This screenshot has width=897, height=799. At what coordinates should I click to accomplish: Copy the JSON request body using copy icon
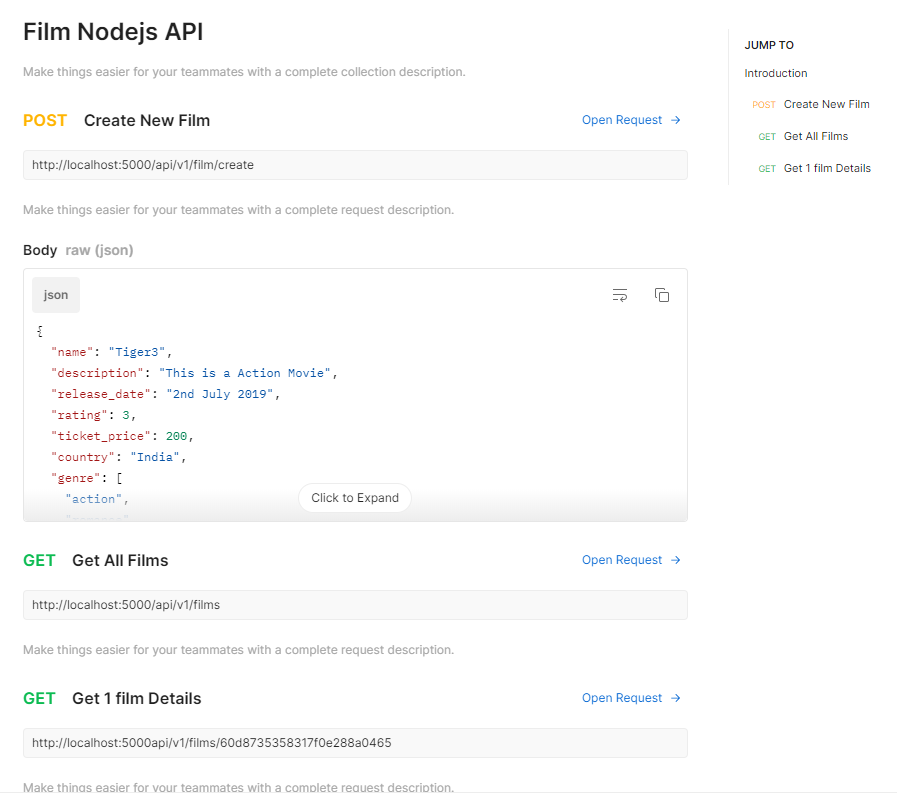coord(662,295)
